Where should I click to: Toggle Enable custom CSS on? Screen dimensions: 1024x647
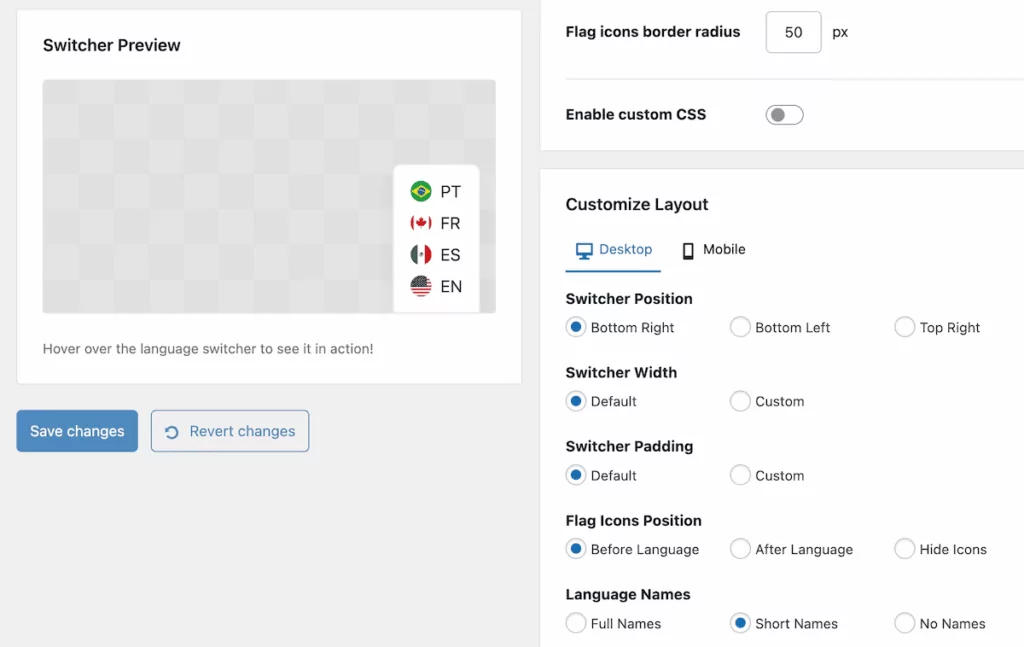[x=784, y=114]
